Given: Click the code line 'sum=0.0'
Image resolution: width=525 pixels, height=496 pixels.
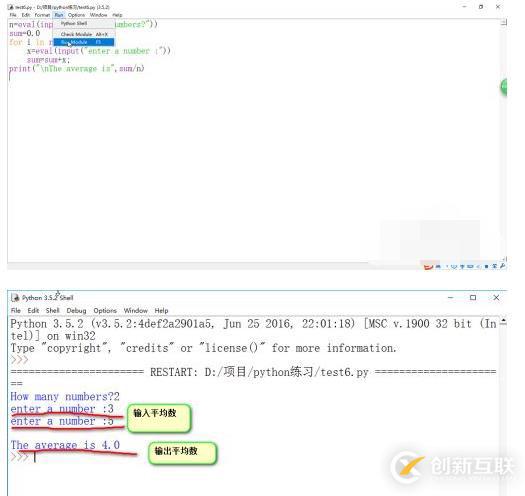Looking at the screenshot, I should tap(25, 33).
